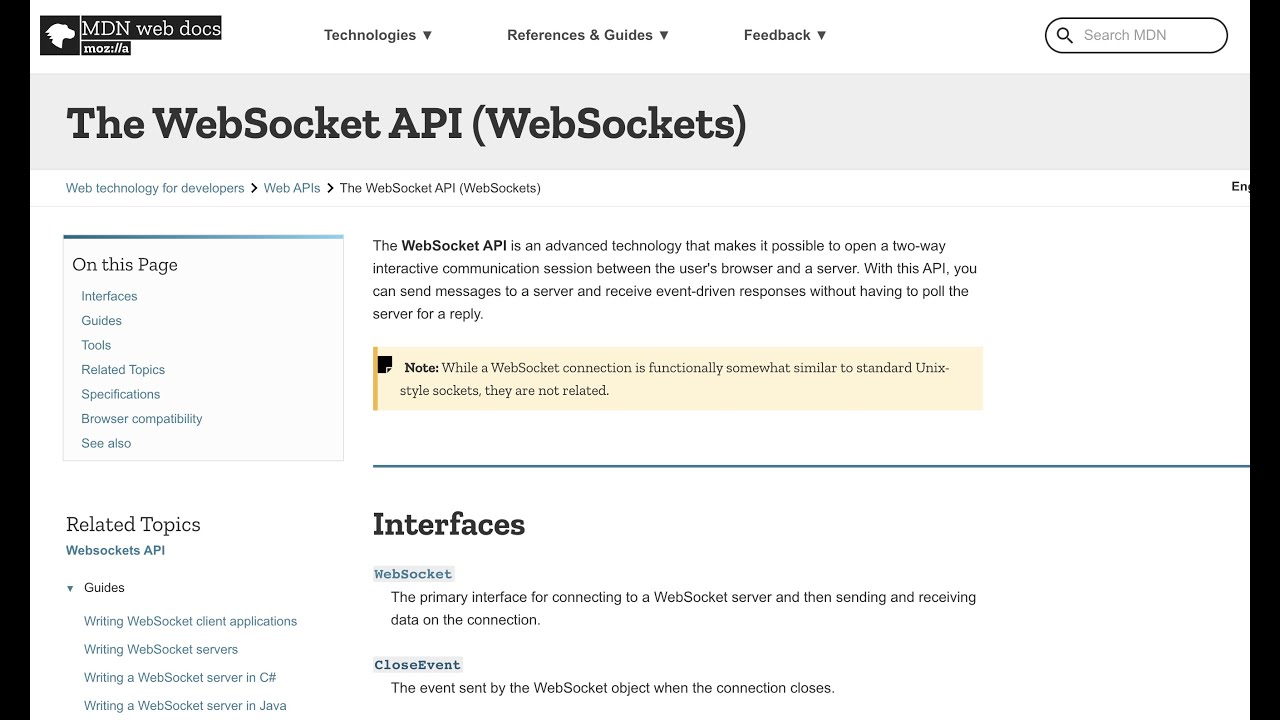Open the CloseEvent interface link

point(417,665)
